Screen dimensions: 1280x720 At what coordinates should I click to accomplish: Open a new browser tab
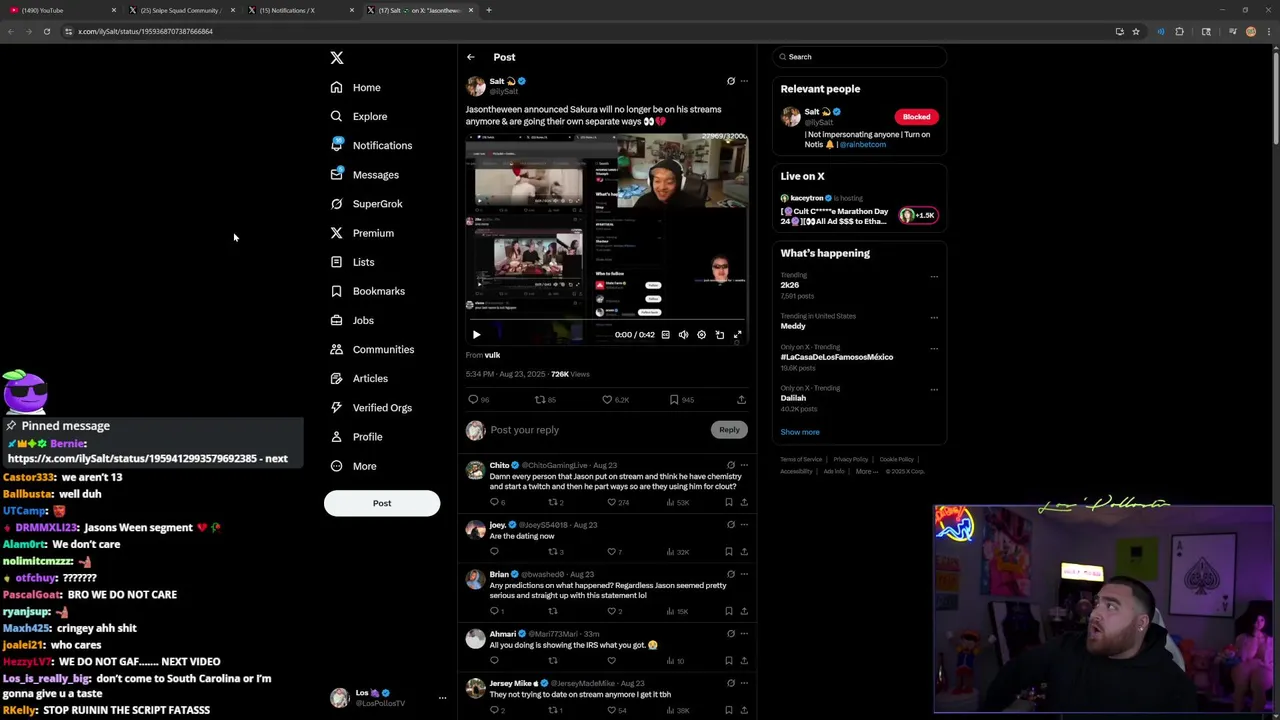(x=489, y=10)
